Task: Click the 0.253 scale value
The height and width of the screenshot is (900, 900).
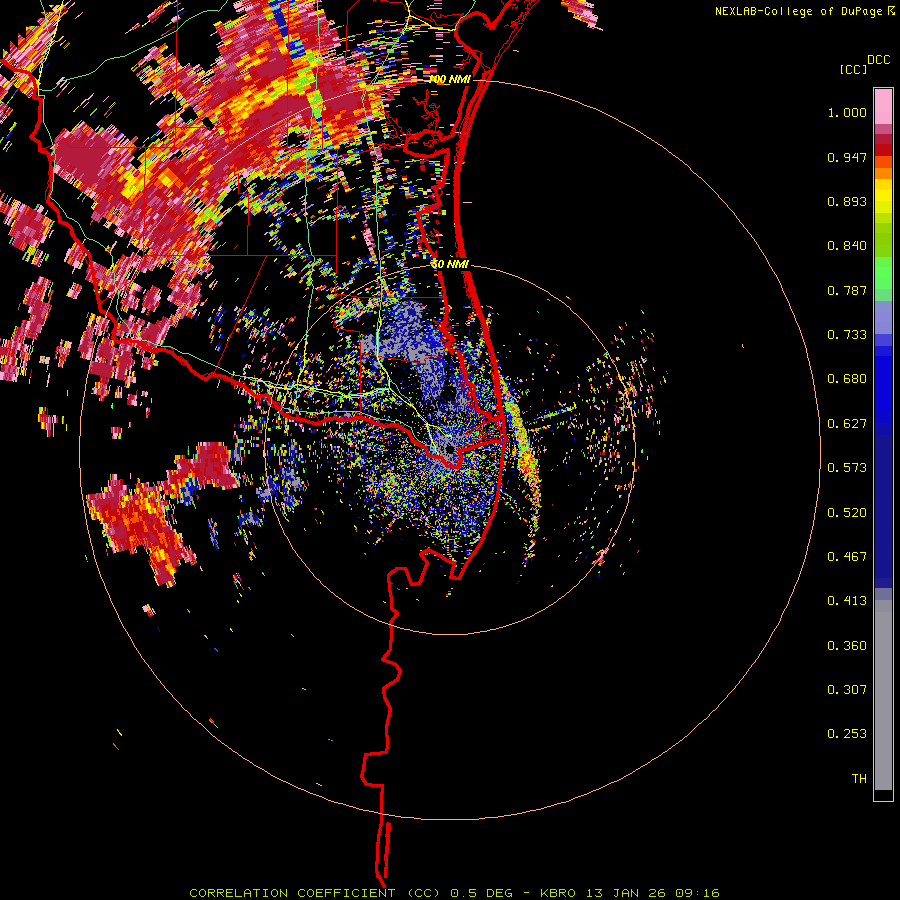Action: click(847, 734)
